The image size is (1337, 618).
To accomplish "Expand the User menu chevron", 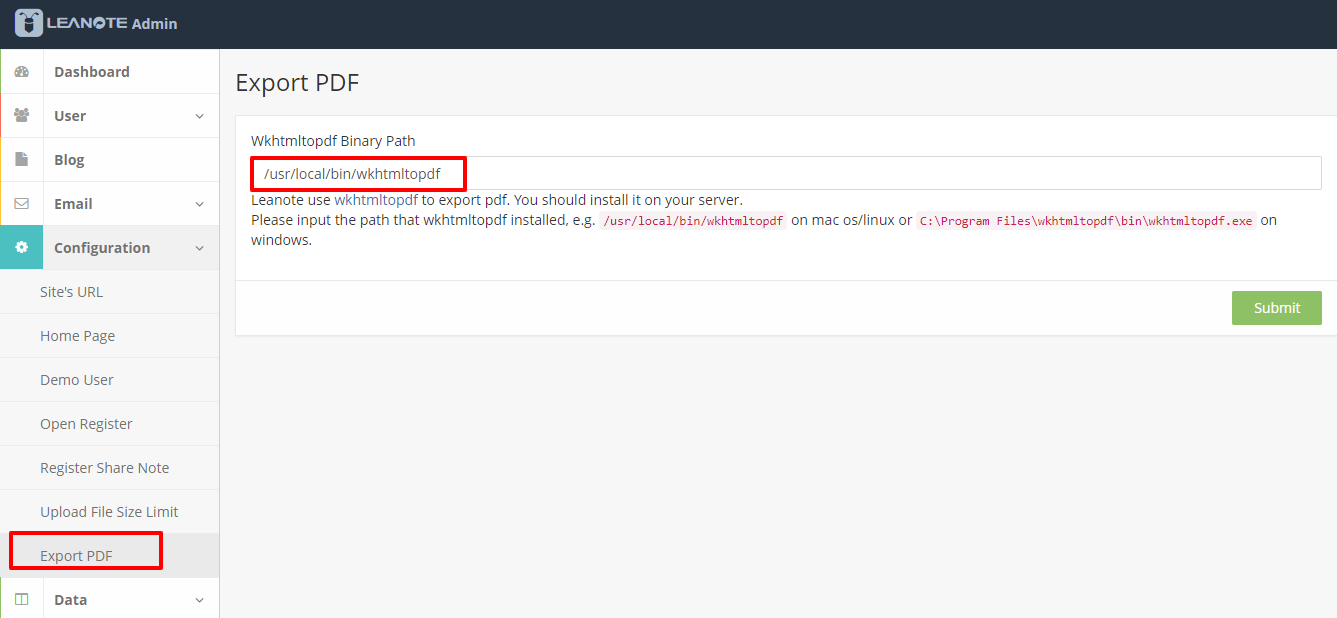I will tap(199, 116).
